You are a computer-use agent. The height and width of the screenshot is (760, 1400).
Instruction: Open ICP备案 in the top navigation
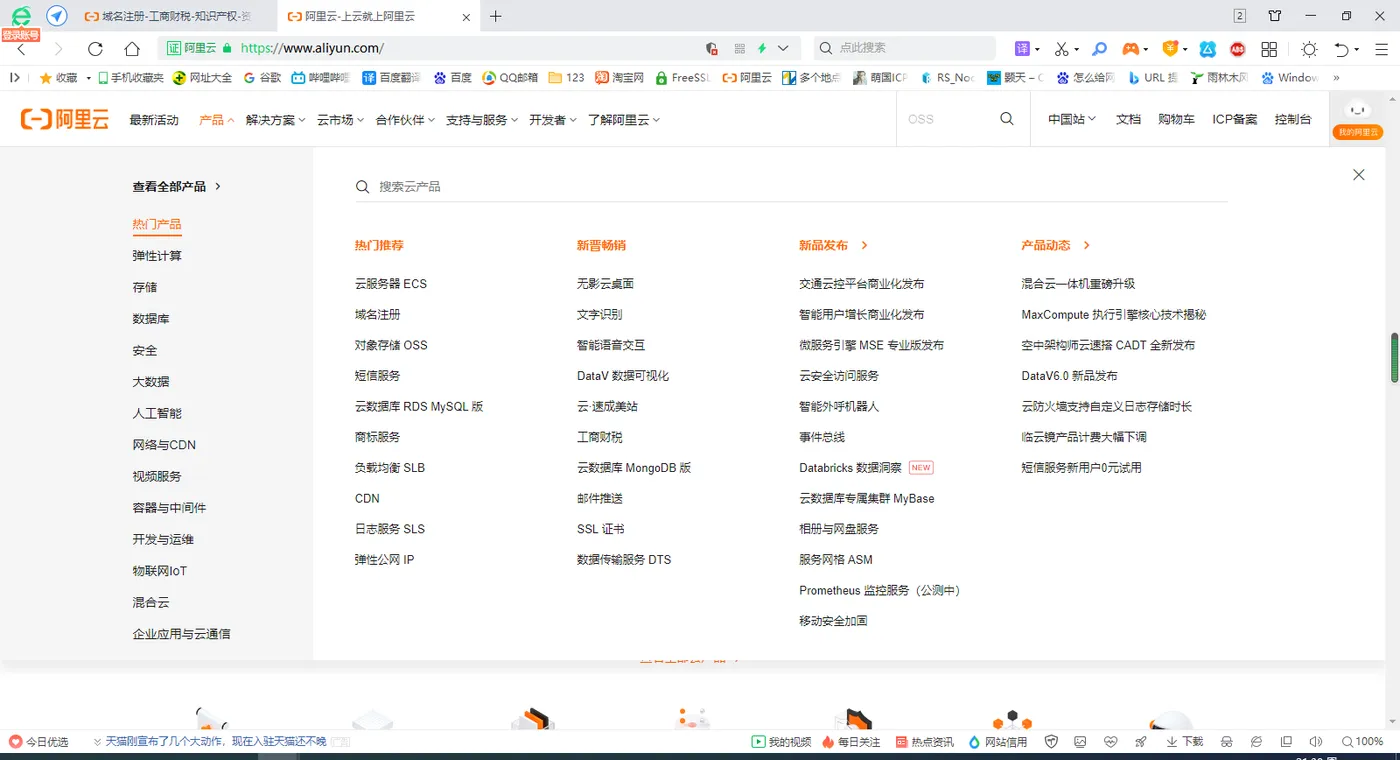[x=1235, y=119]
